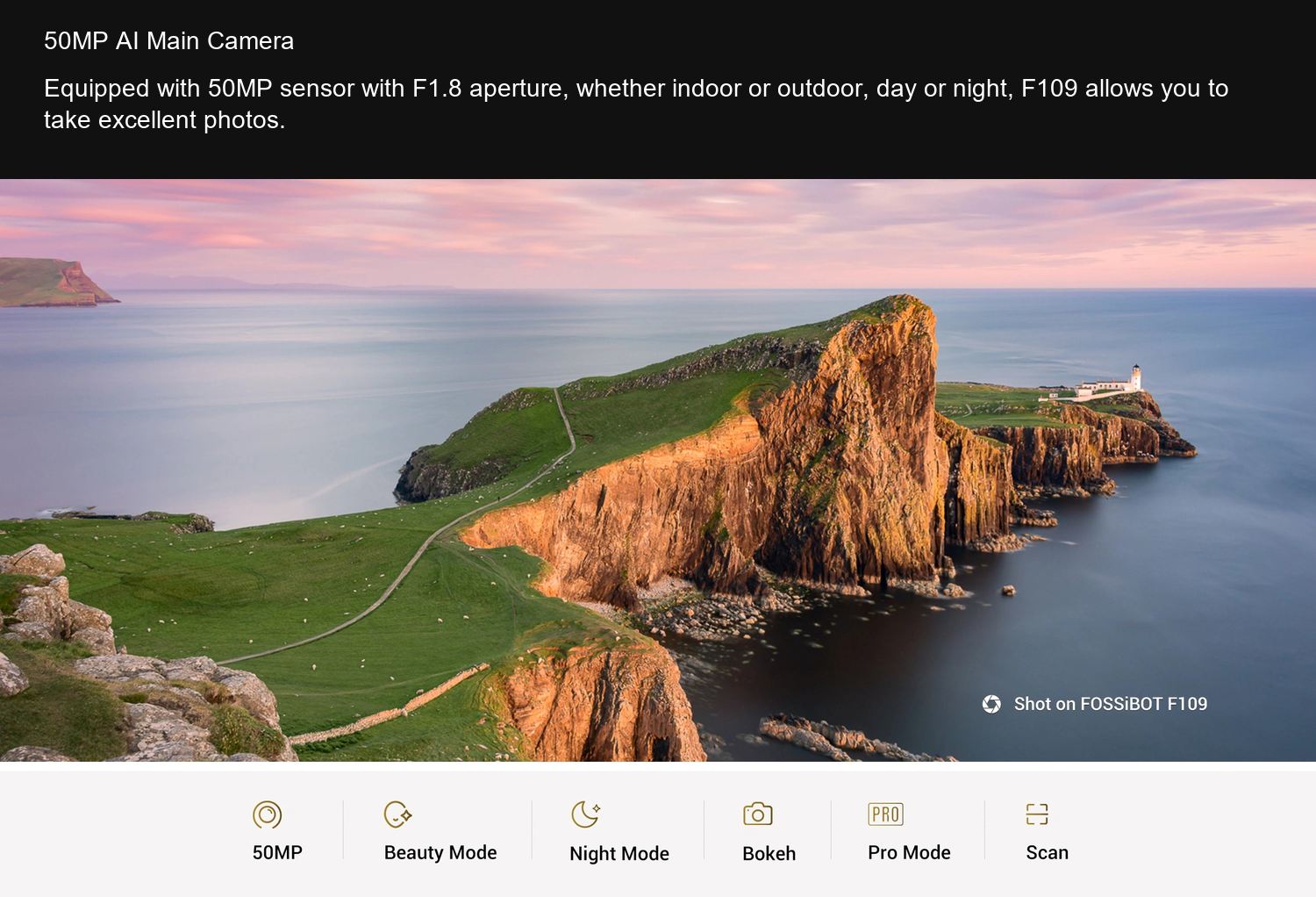Image resolution: width=1316 pixels, height=897 pixels.
Task: Click the Scan frame icon
Action: pyautogui.click(x=1037, y=814)
